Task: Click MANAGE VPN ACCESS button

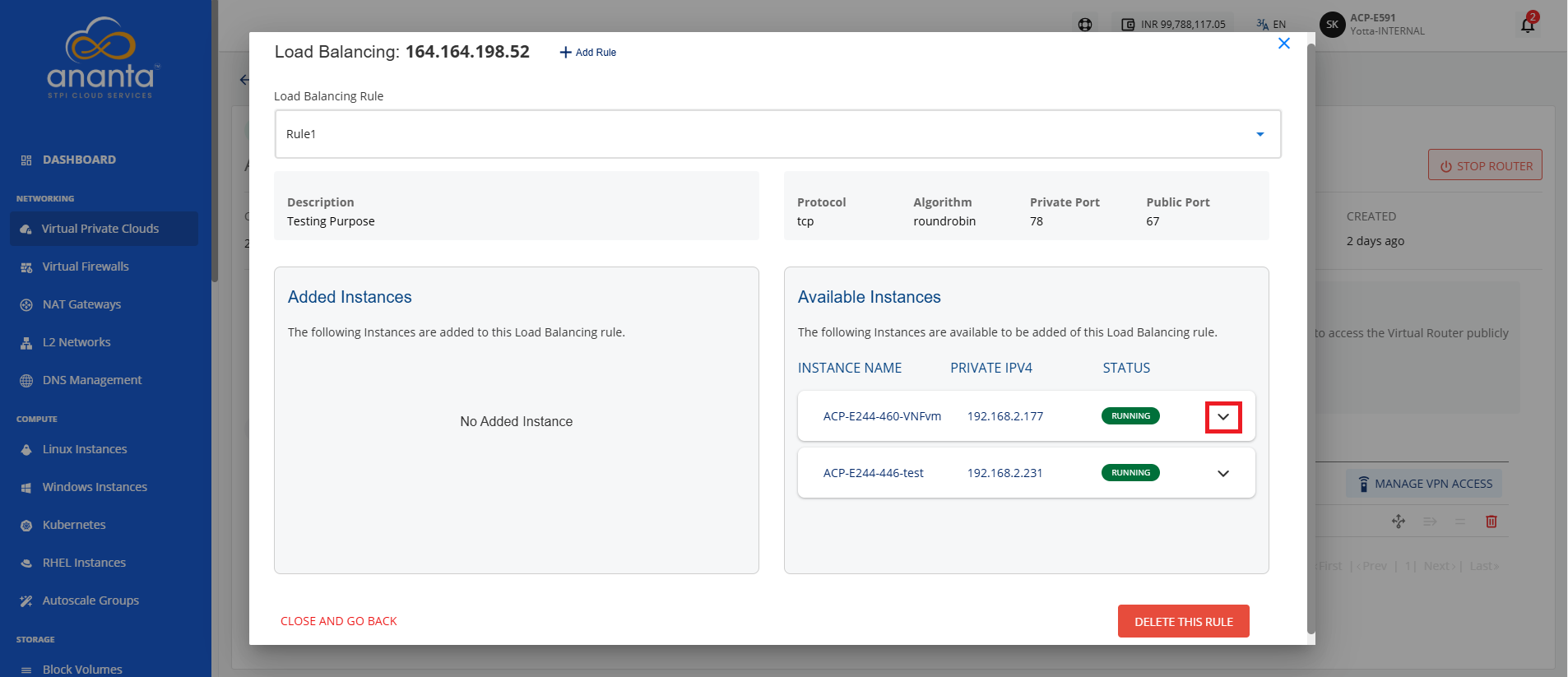Action: (x=1425, y=484)
